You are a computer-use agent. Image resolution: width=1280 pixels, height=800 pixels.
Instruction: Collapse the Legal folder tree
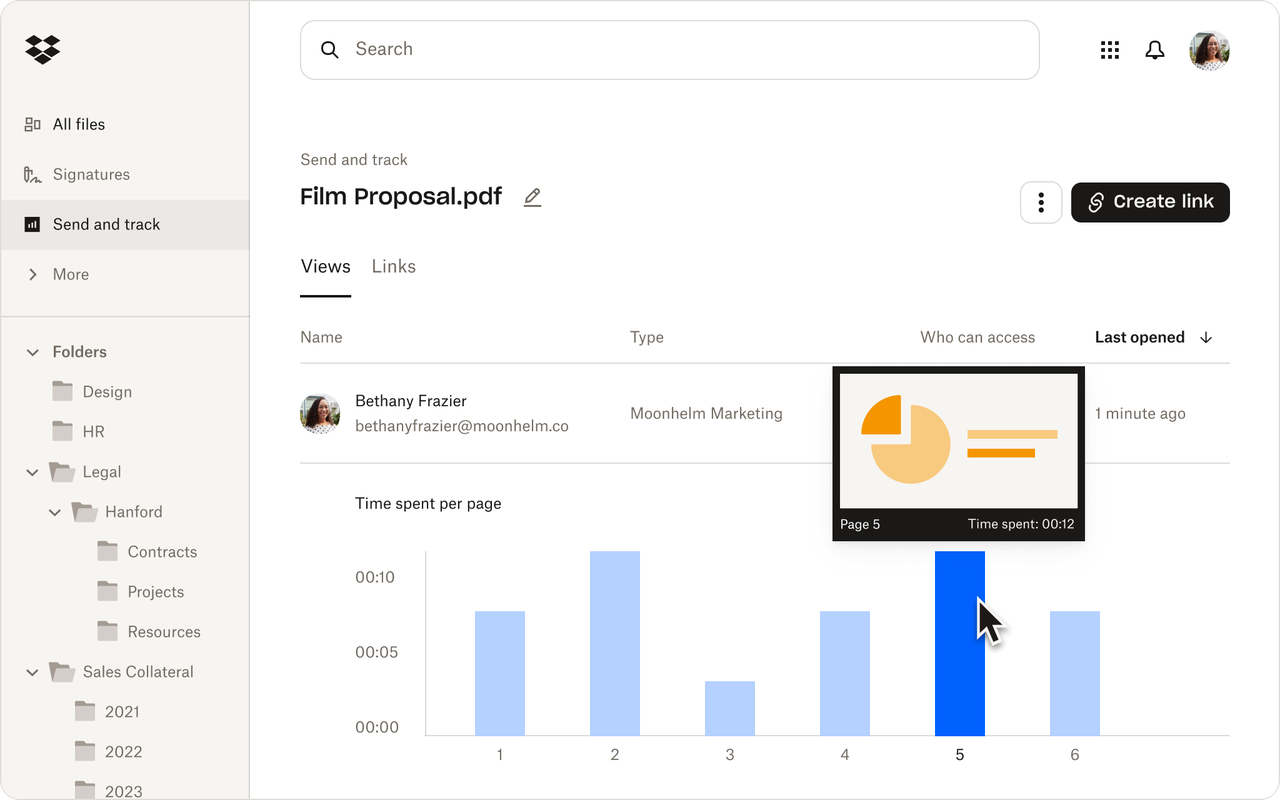31,471
